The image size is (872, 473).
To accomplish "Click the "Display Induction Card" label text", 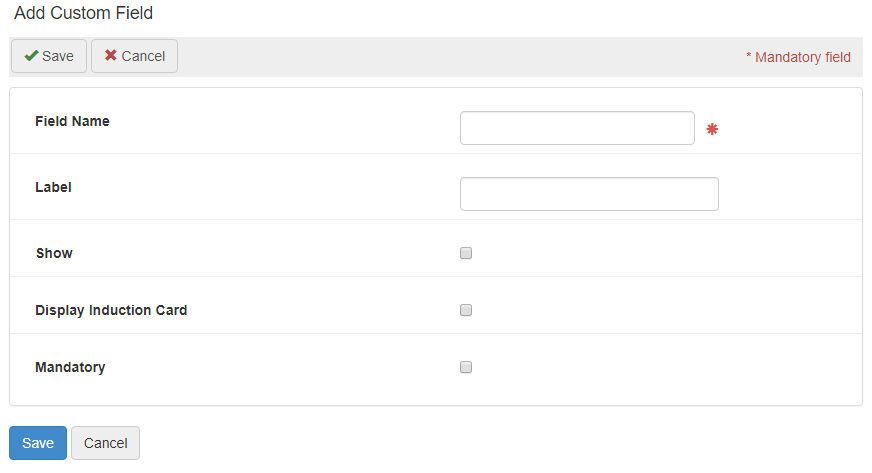I will pyautogui.click(x=111, y=310).
